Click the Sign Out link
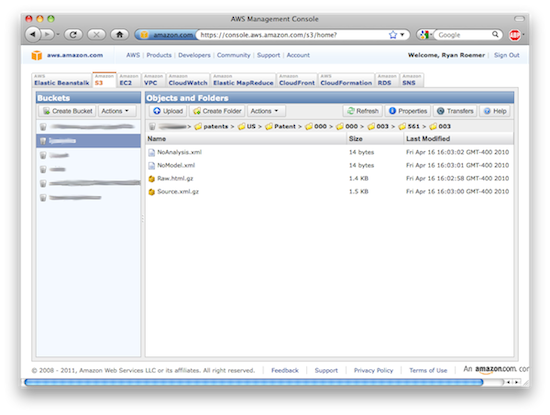Viewport: 550px width, 415px height. coord(507,55)
